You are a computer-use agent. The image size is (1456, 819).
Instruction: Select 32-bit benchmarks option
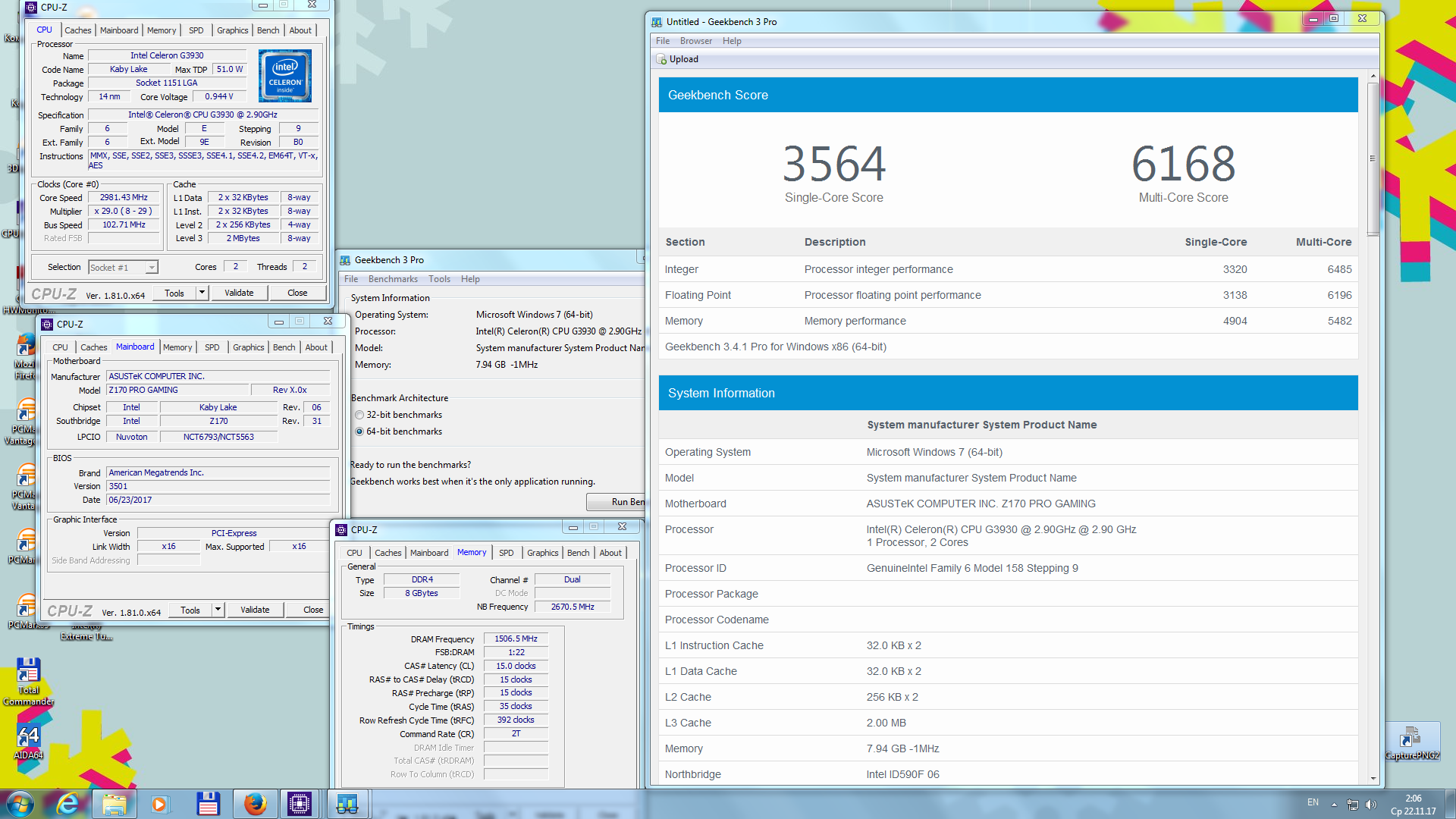point(359,415)
